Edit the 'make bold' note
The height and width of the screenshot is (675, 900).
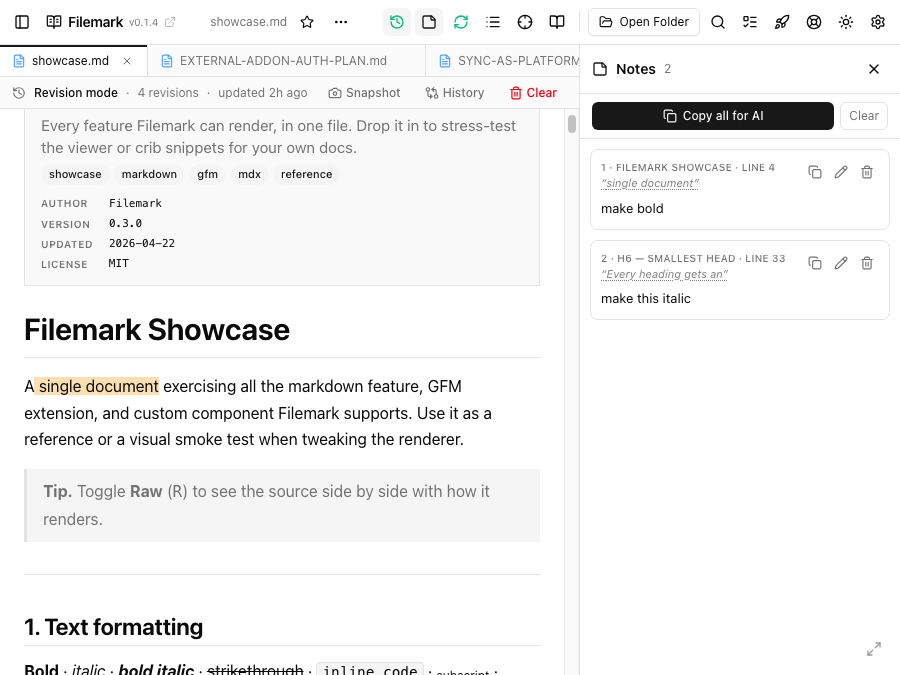(x=841, y=172)
